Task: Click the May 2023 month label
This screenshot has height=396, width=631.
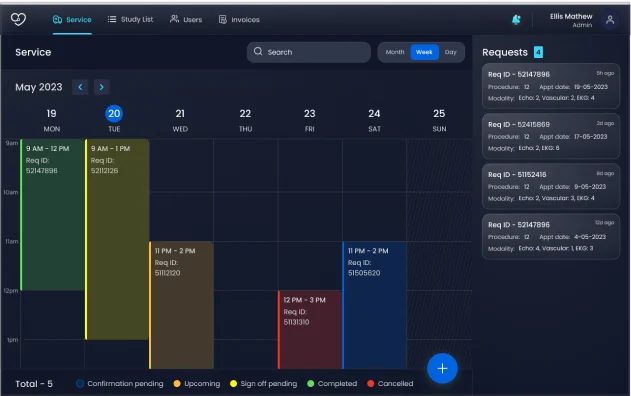Action: pos(39,87)
